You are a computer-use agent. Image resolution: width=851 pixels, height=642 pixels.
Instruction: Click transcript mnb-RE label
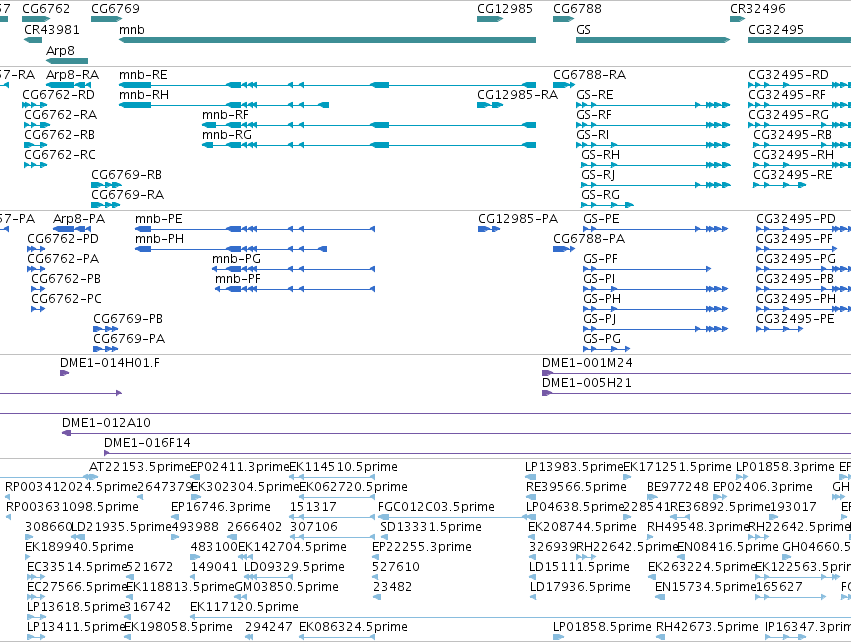coord(143,75)
